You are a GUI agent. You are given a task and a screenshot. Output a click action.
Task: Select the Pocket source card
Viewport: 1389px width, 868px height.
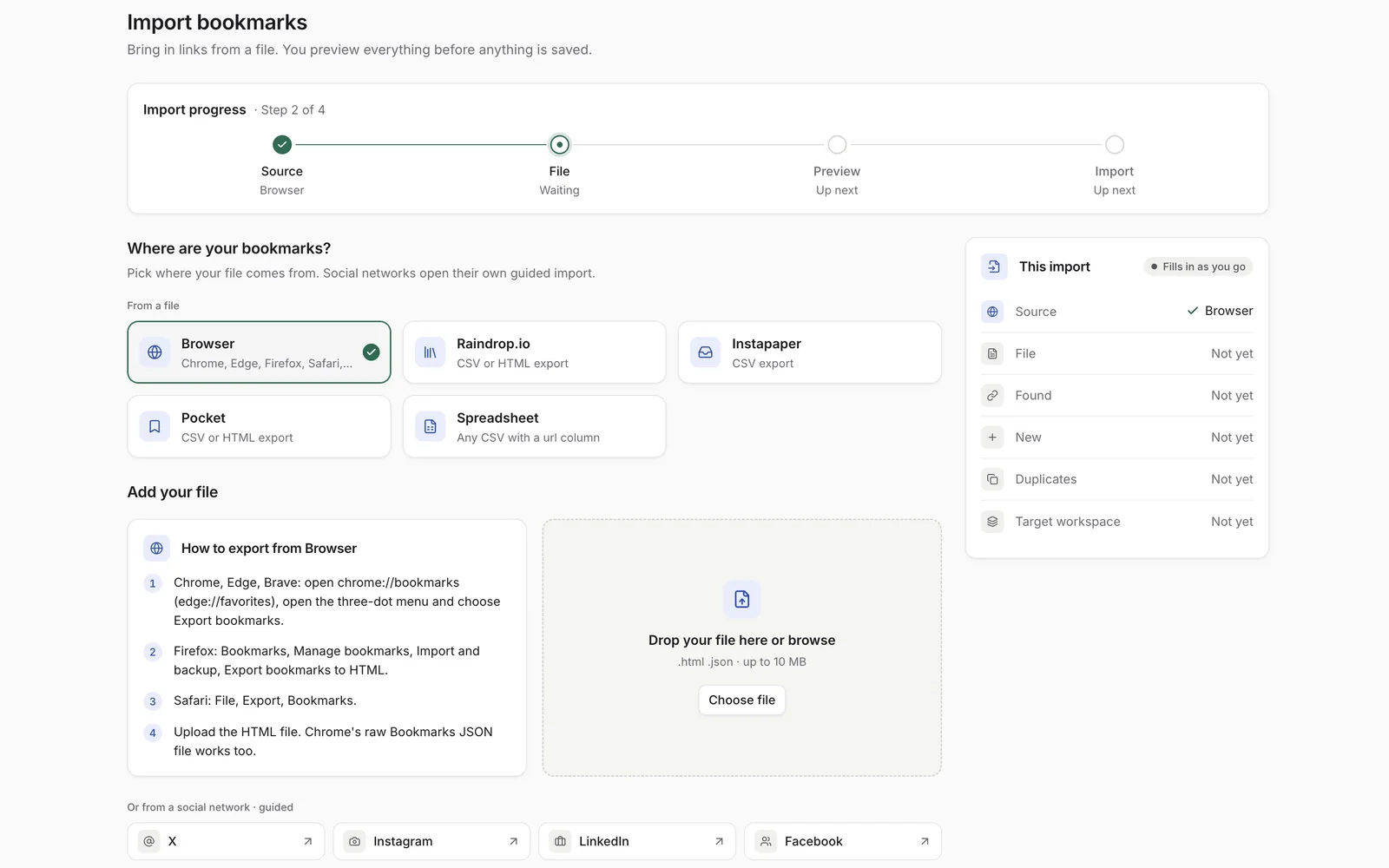tap(259, 426)
